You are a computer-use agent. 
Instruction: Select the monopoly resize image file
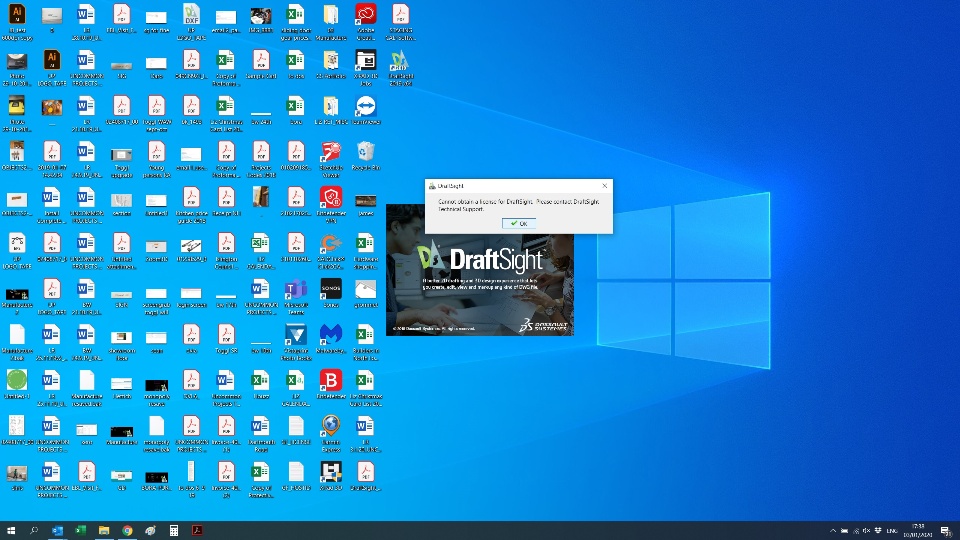click(x=156, y=390)
